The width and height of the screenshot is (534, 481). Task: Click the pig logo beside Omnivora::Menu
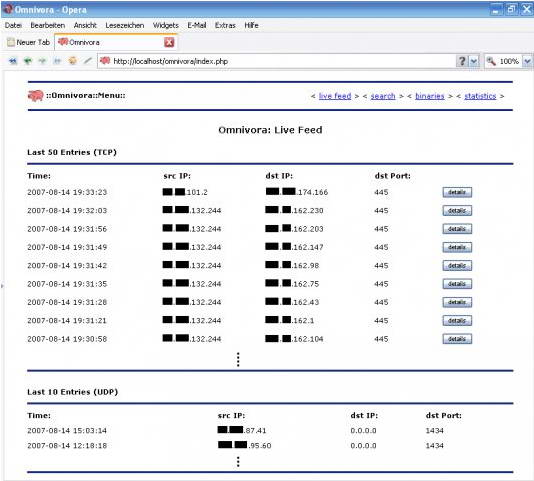tap(35, 96)
